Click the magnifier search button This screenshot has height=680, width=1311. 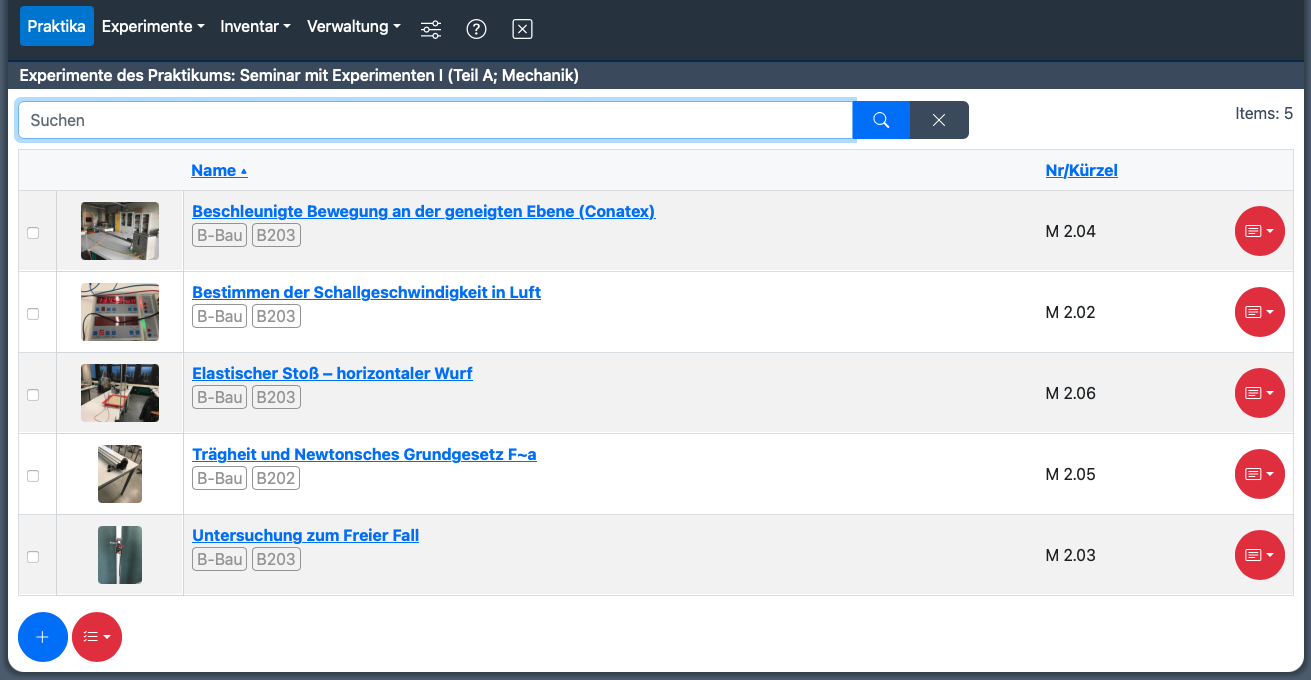click(x=881, y=120)
